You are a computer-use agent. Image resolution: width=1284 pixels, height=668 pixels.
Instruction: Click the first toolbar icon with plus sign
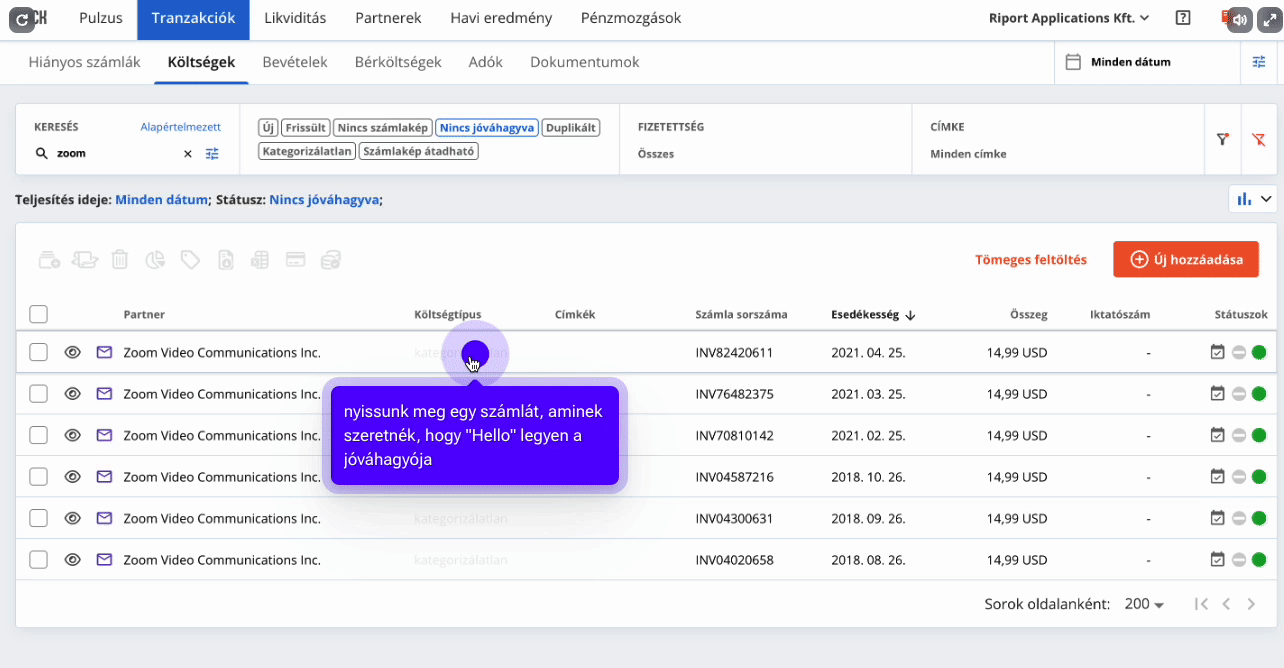[x=50, y=260]
